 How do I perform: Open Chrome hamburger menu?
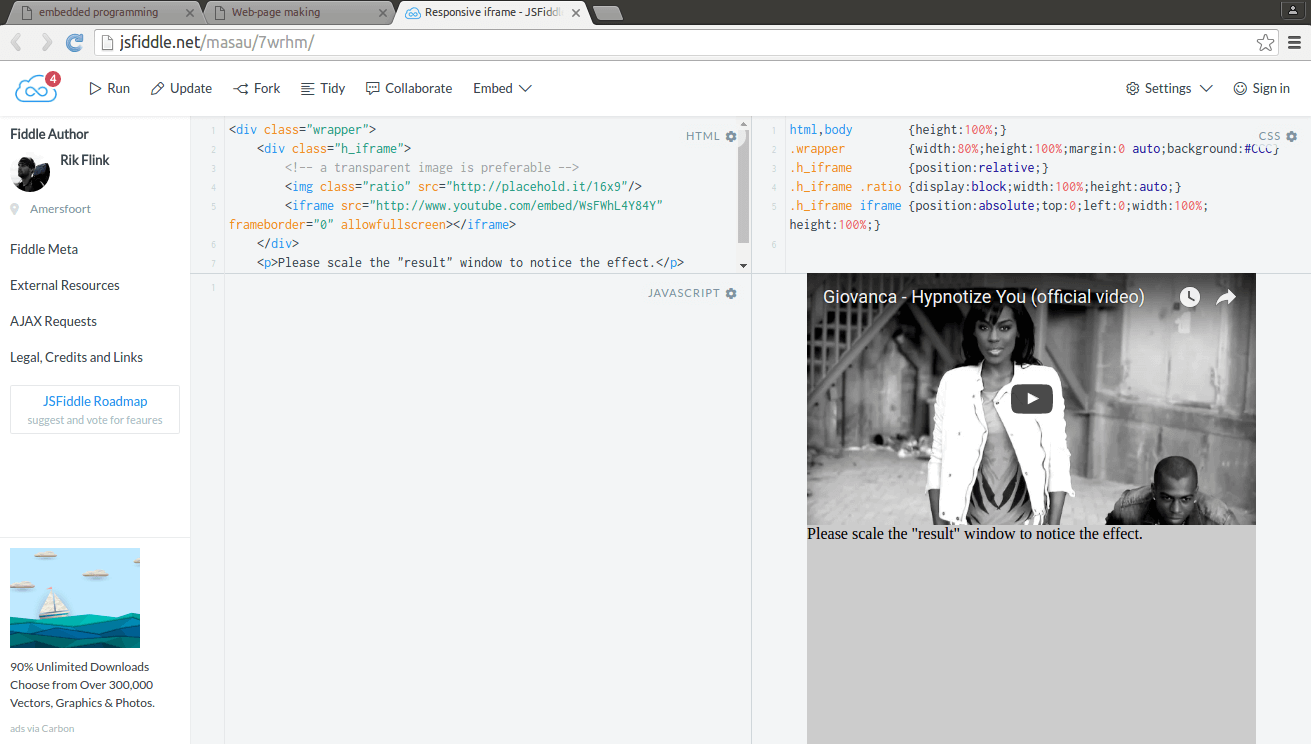[1294, 42]
